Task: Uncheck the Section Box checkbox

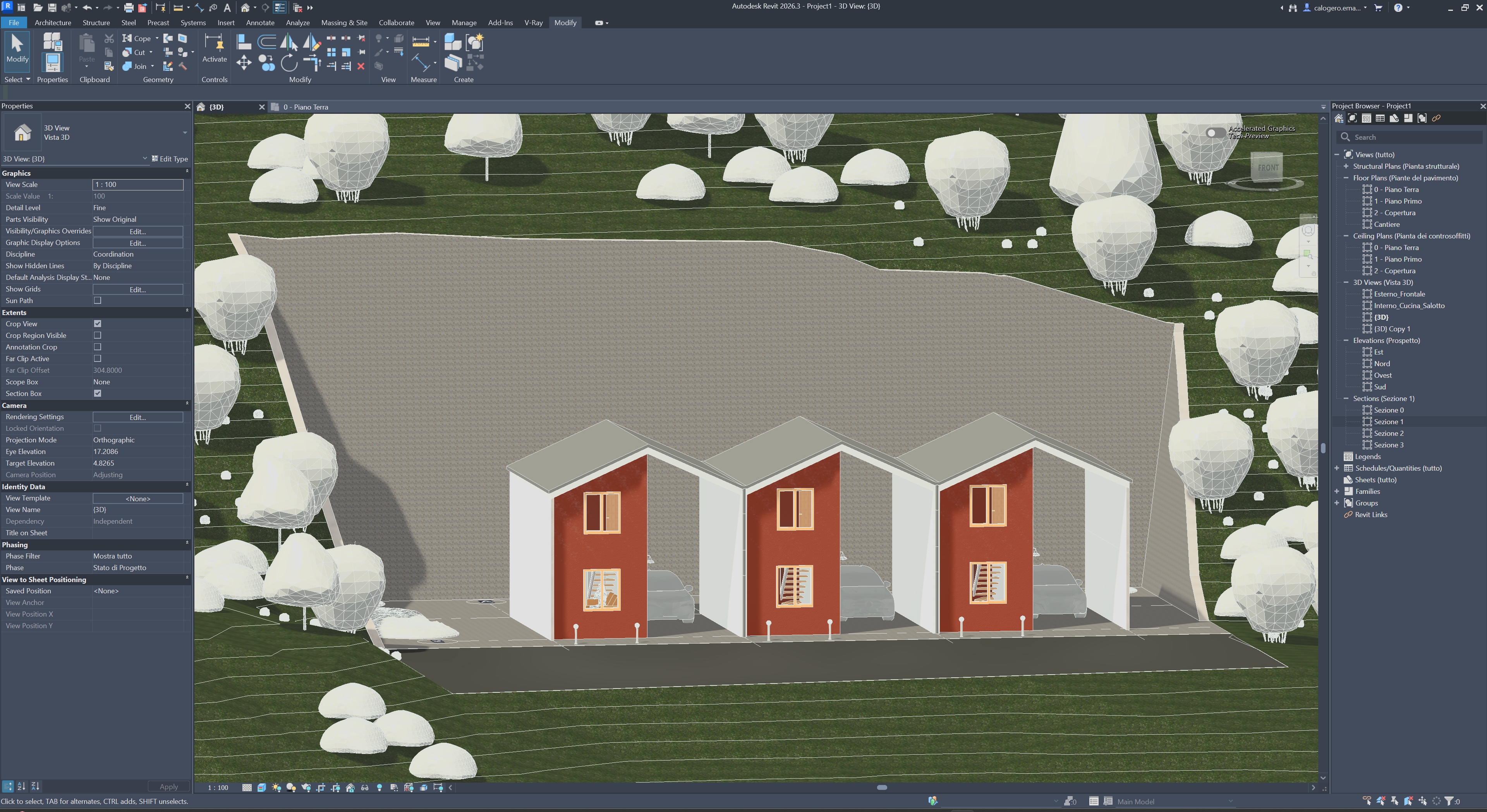Action: click(x=98, y=393)
